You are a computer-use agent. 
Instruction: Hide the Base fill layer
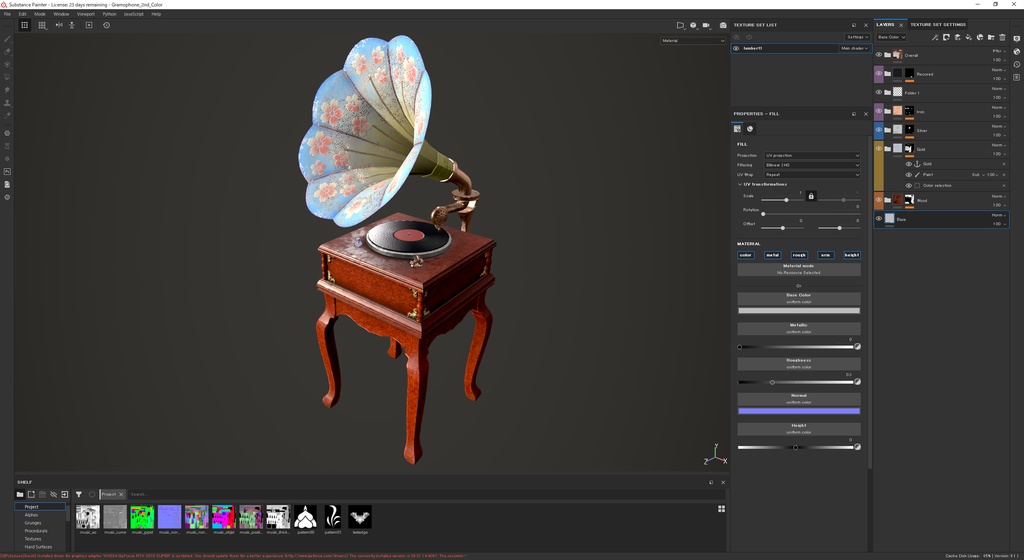878,219
